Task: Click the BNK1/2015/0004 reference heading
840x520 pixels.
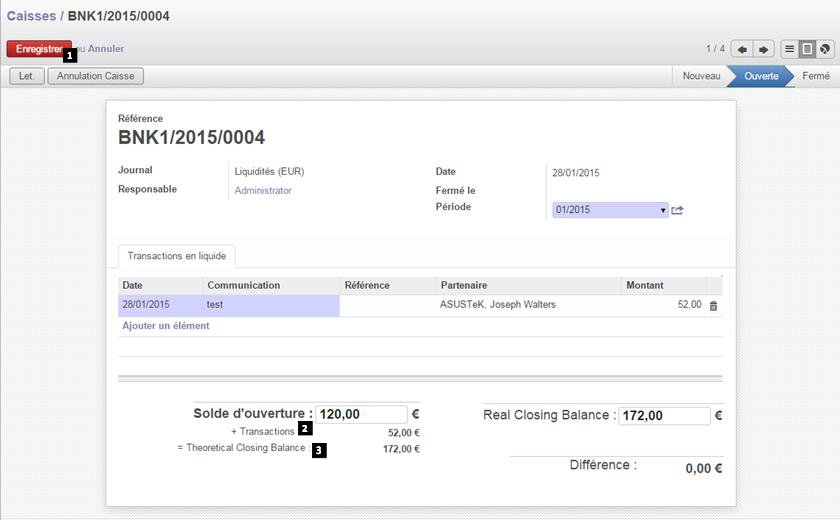Action: point(191,138)
